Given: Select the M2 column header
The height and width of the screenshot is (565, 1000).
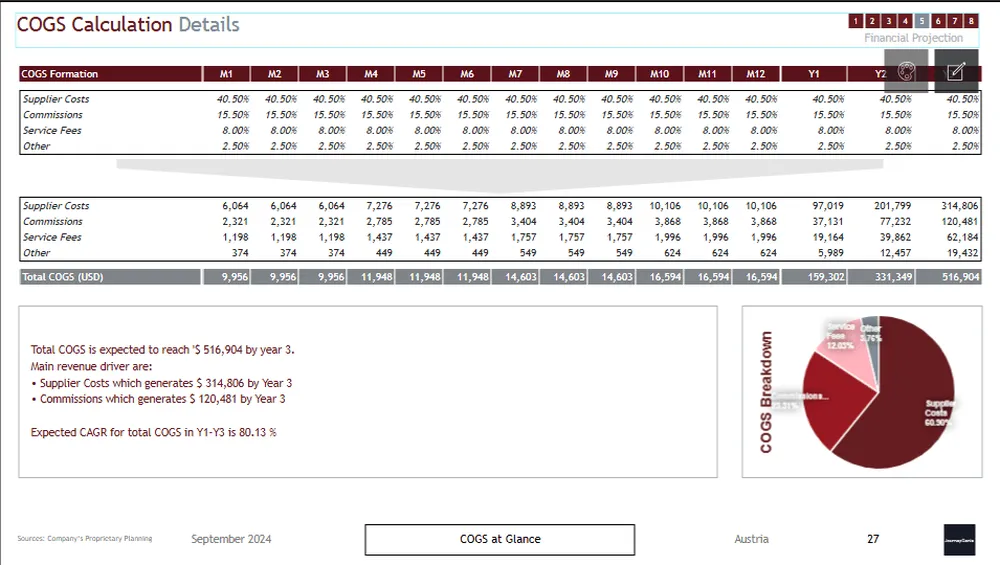Looking at the screenshot, I should click(x=274, y=73).
